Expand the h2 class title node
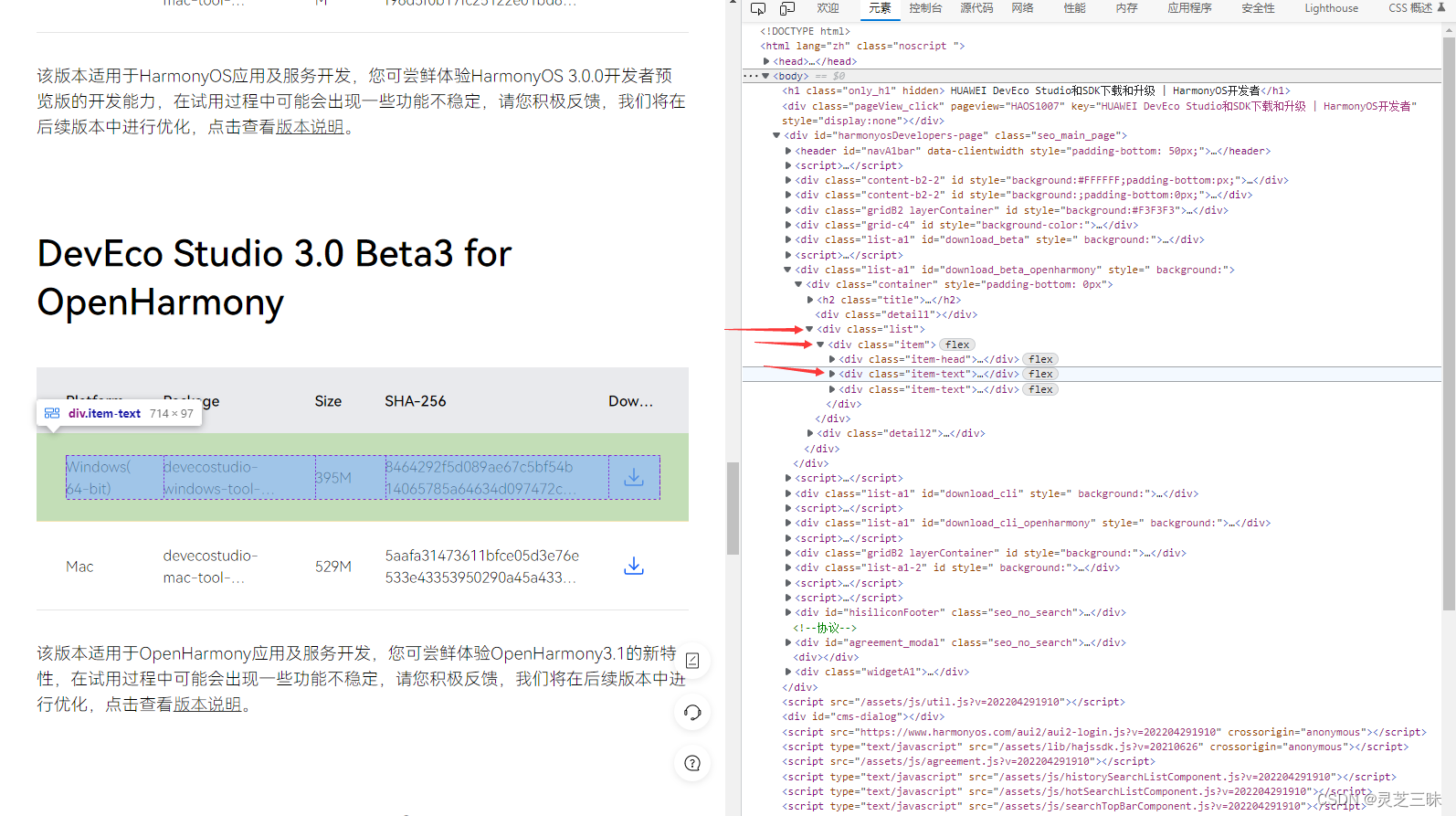Image resolution: width=1456 pixels, height=816 pixels. [809, 300]
